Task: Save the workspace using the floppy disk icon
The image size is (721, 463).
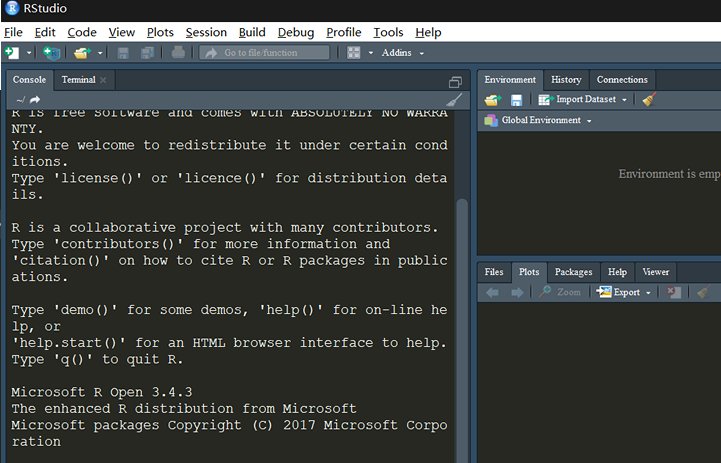Action: (x=516, y=100)
